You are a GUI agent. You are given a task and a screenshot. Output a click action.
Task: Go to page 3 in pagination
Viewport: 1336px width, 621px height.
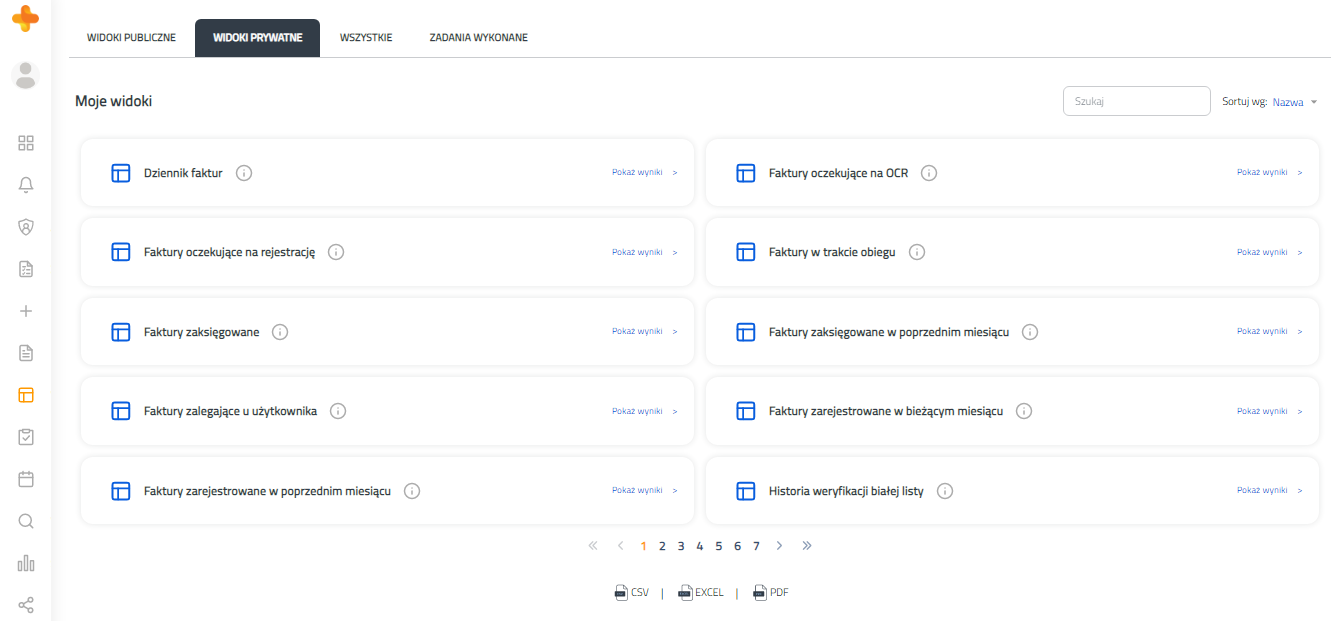pyautogui.click(x=681, y=546)
